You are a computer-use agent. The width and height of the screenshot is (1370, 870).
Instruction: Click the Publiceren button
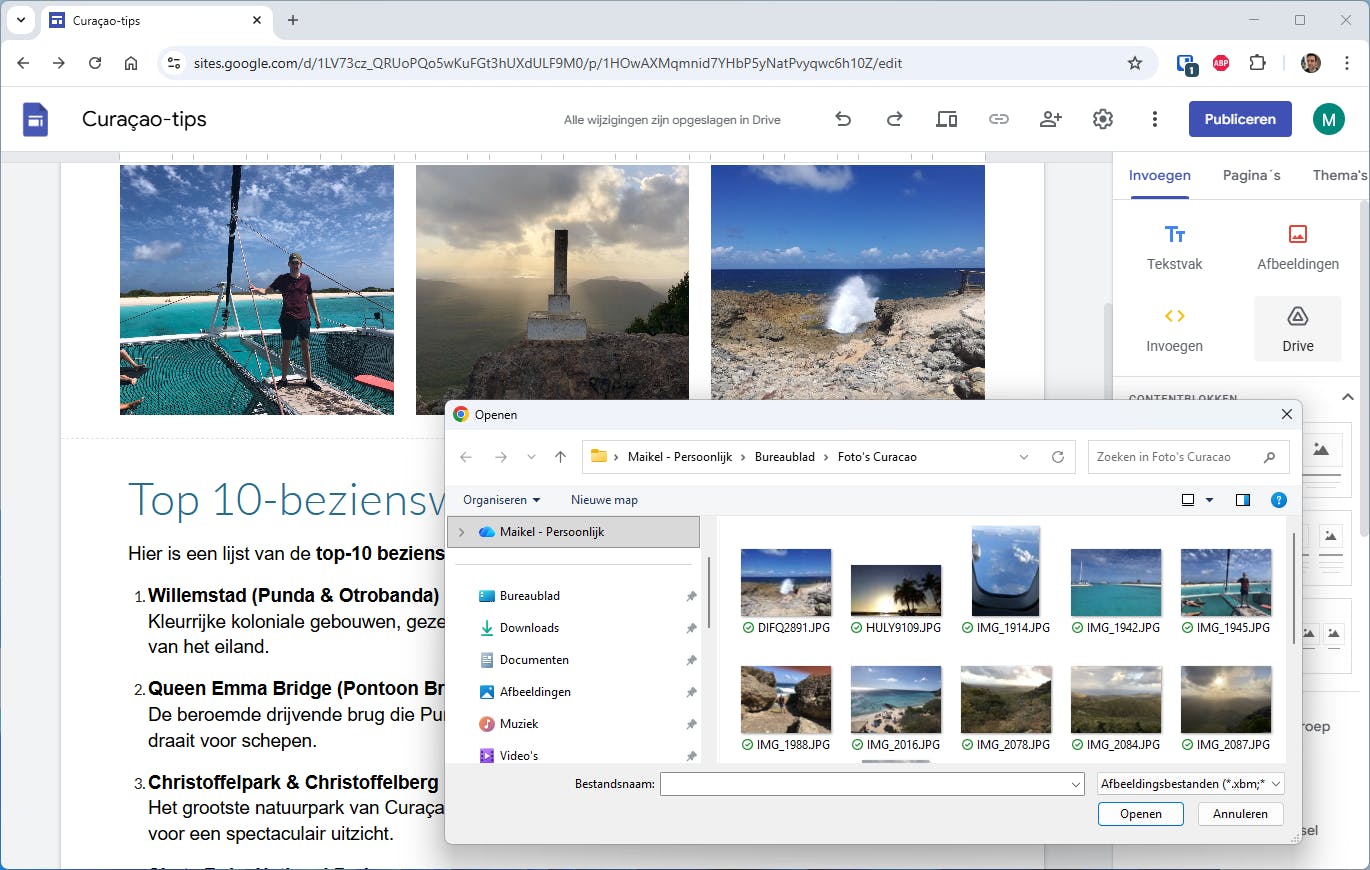1239,119
